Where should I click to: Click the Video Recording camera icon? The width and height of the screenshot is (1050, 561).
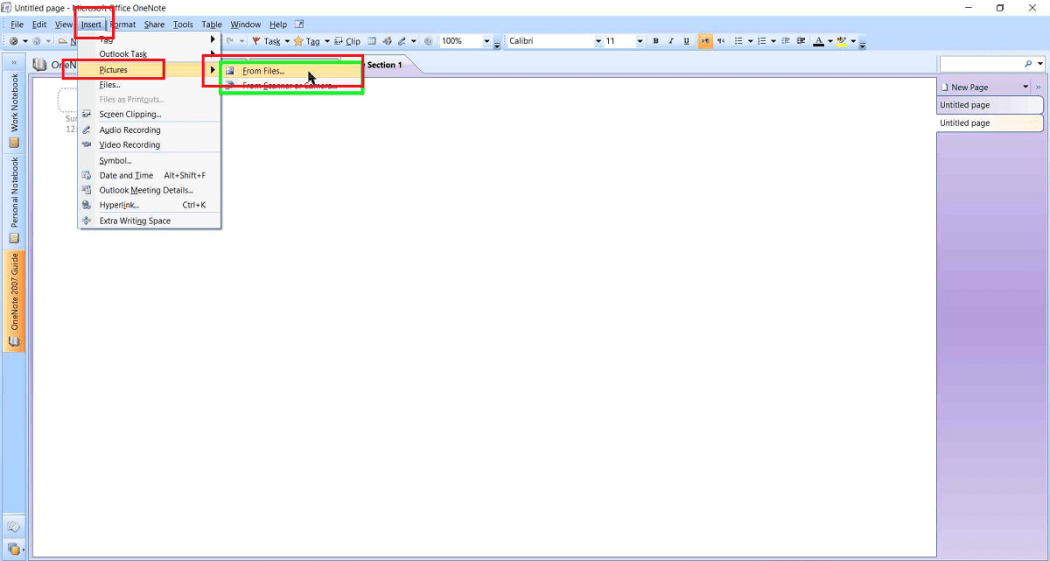pos(86,145)
